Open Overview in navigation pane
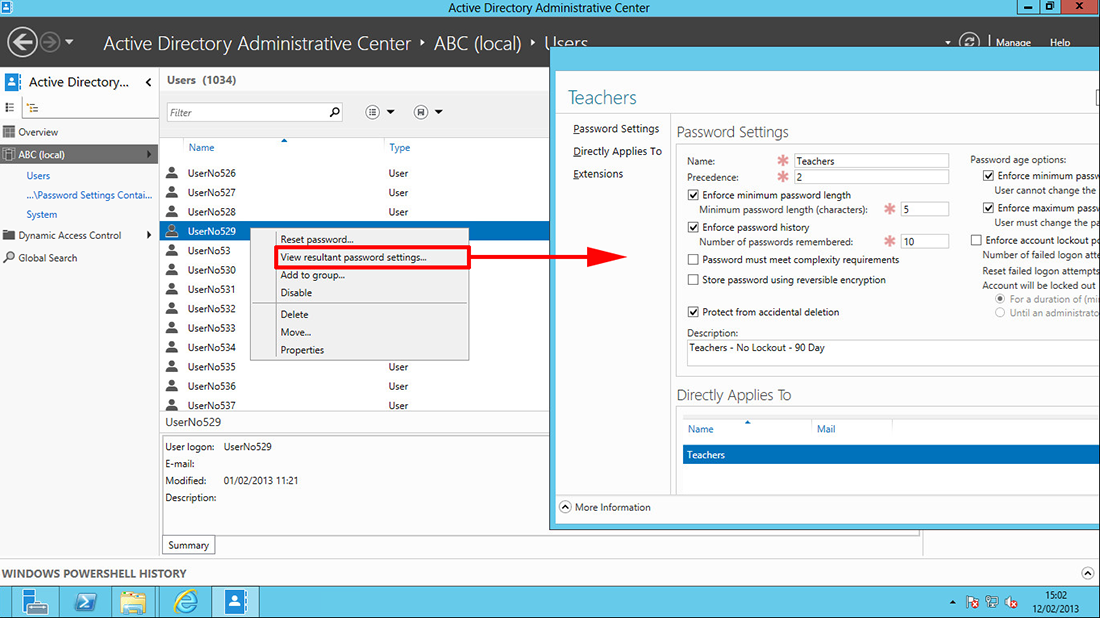 38,132
